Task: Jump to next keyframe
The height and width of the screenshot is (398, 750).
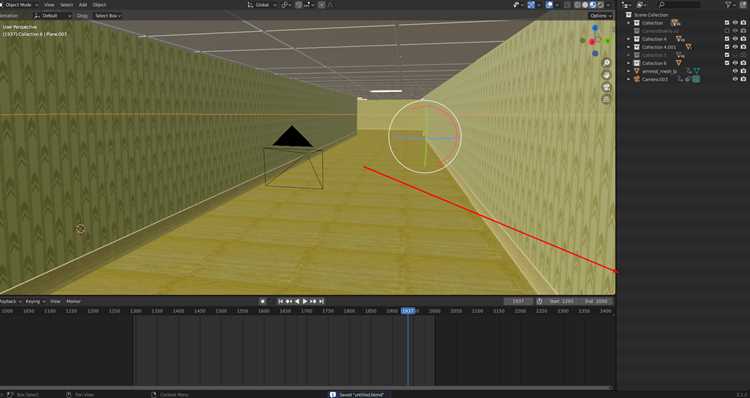Action: (x=313, y=301)
